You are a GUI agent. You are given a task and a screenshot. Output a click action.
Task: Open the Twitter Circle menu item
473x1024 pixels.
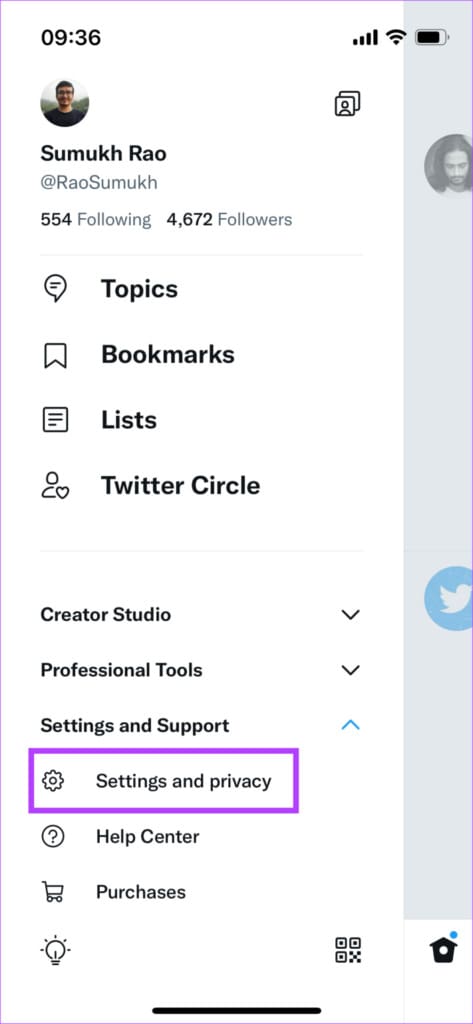click(180, 486)
